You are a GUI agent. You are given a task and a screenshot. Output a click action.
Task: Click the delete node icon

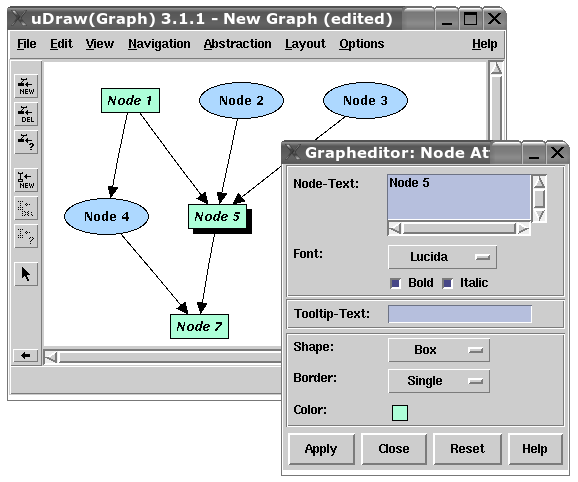point(26,114)
